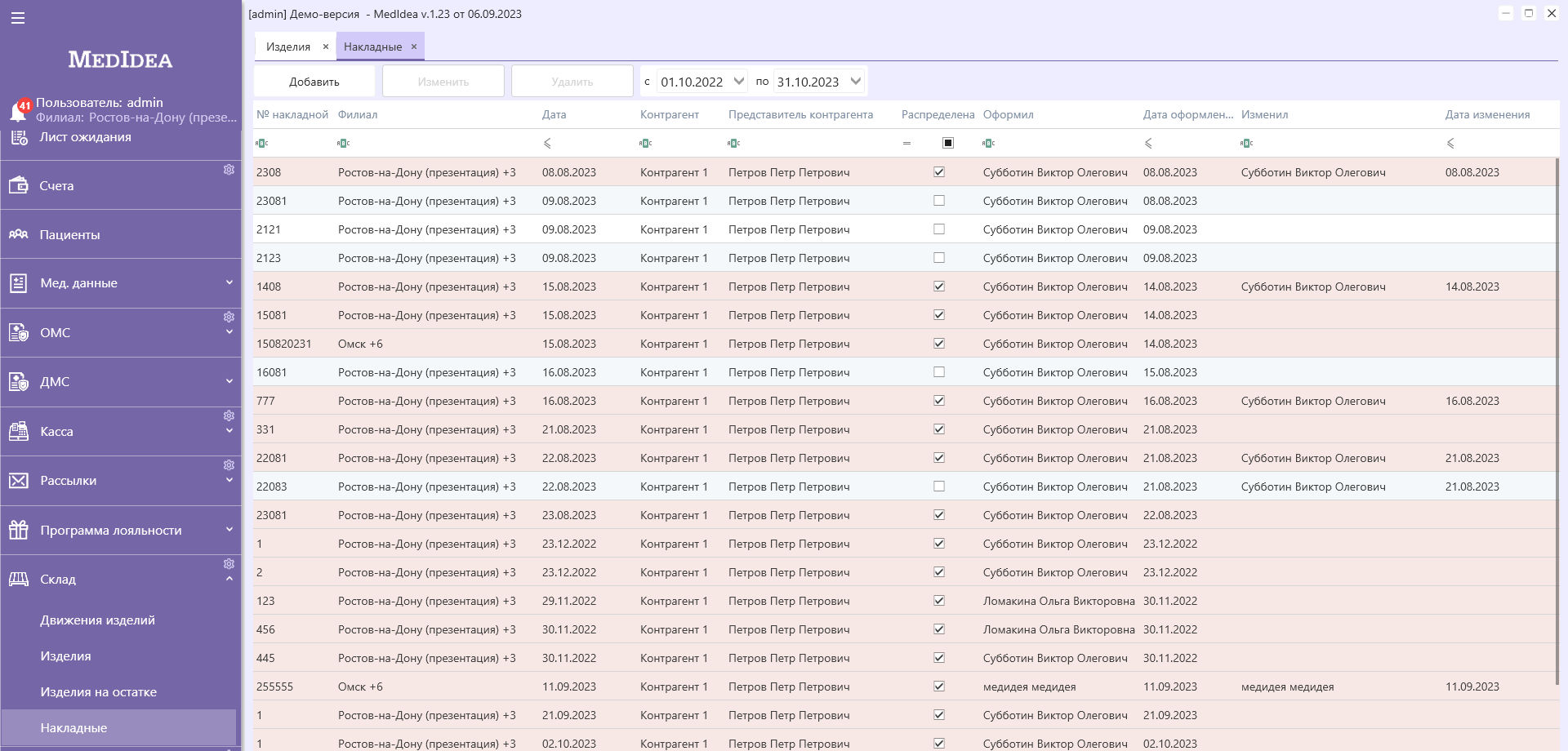
Task: Open the start date 01.10.2022 dropdown
Action: [x=738, y=81]
